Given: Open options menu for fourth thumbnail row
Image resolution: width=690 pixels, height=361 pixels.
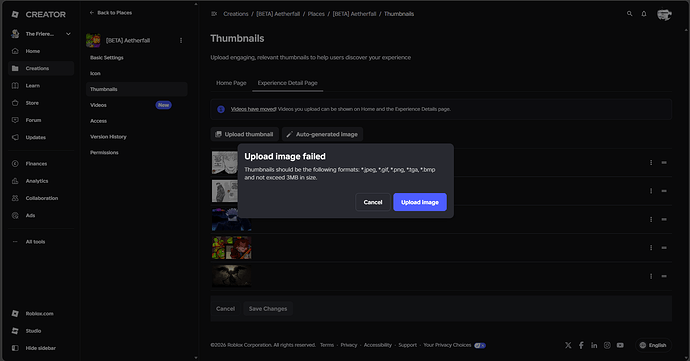Looking at the screenshot, I should (x=651, y=248).
